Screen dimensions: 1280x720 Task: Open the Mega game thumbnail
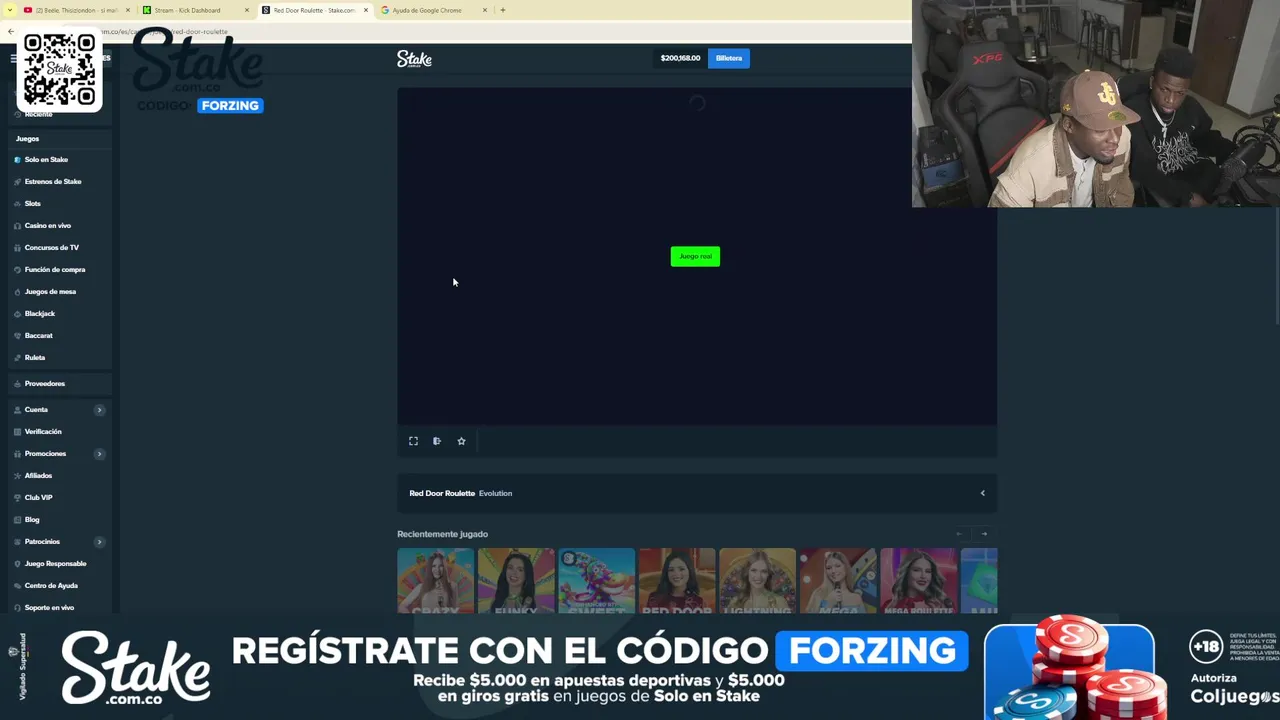838,581
